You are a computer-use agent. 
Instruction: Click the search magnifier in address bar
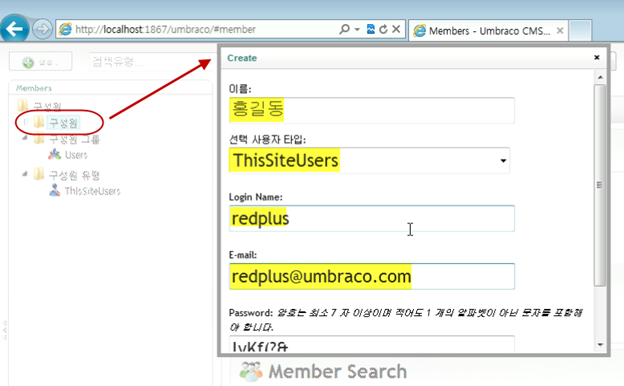tap(344, 29)
